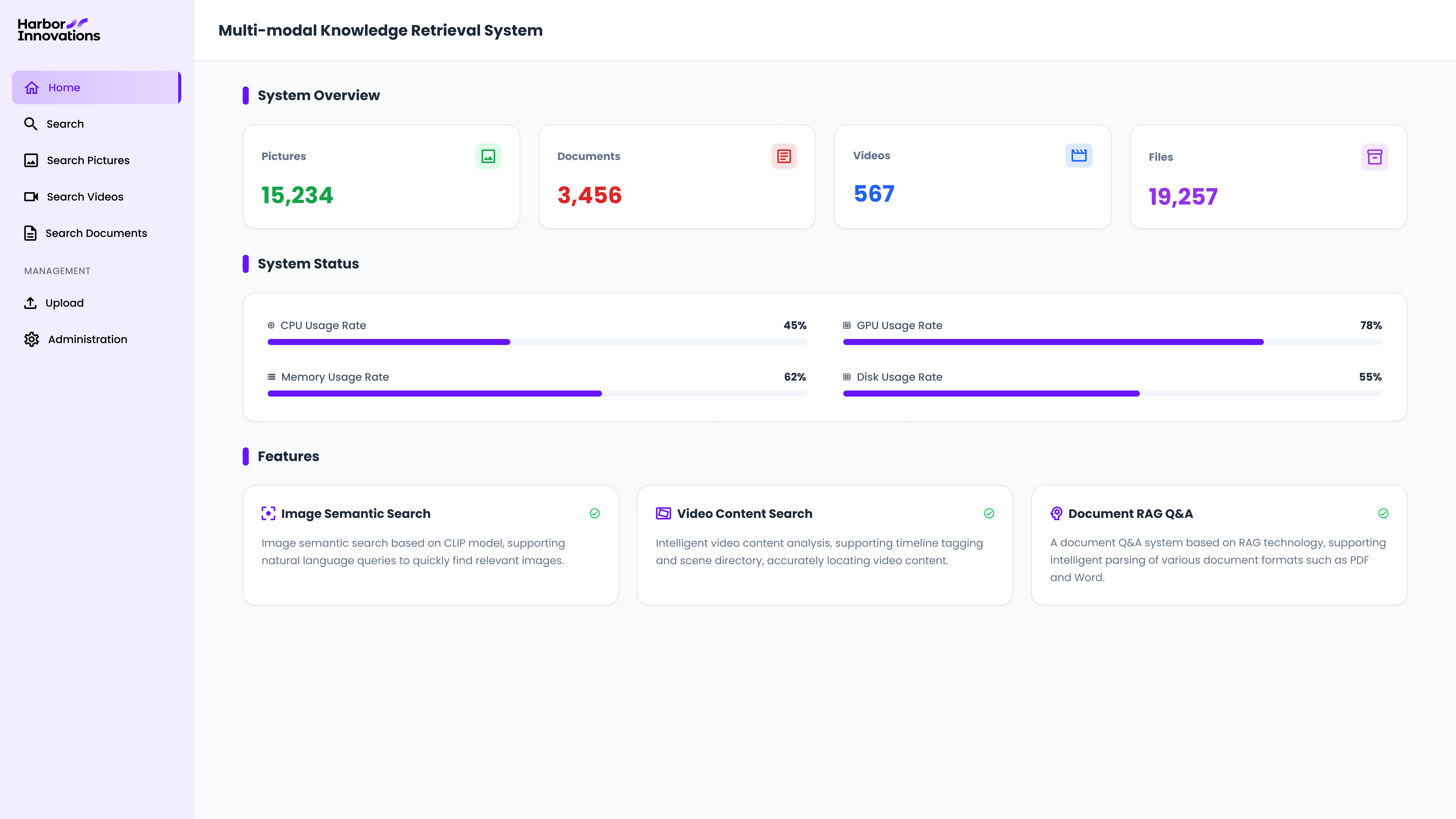The width and height of the screenshot is (1456, 819).
Task: Click the Memory Usage Rate progress bar
Action: pos(537,393)
